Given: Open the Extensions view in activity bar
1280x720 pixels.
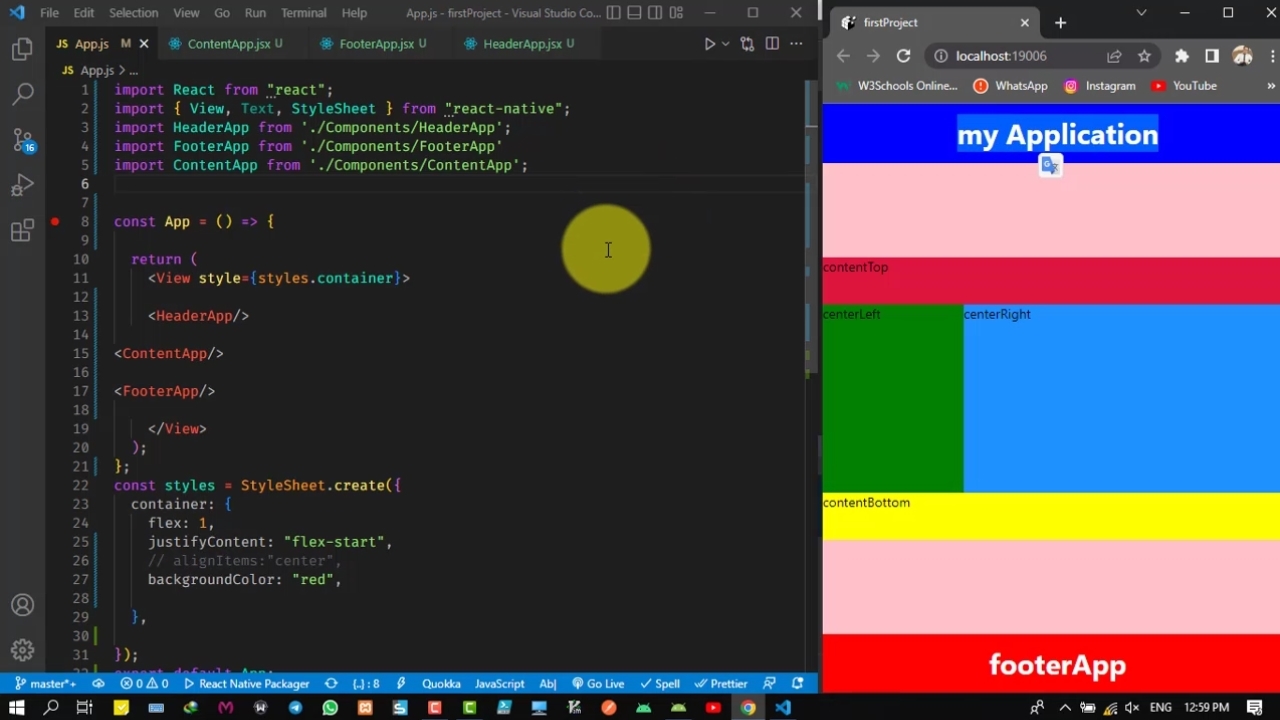Looking at the screenshot, I should coord(22,231).
